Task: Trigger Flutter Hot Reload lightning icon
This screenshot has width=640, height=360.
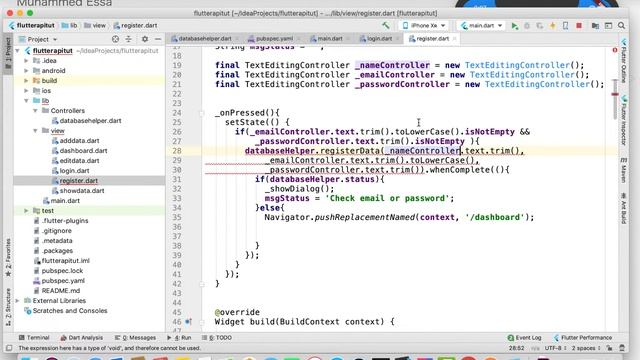Action: pos(553,26)
